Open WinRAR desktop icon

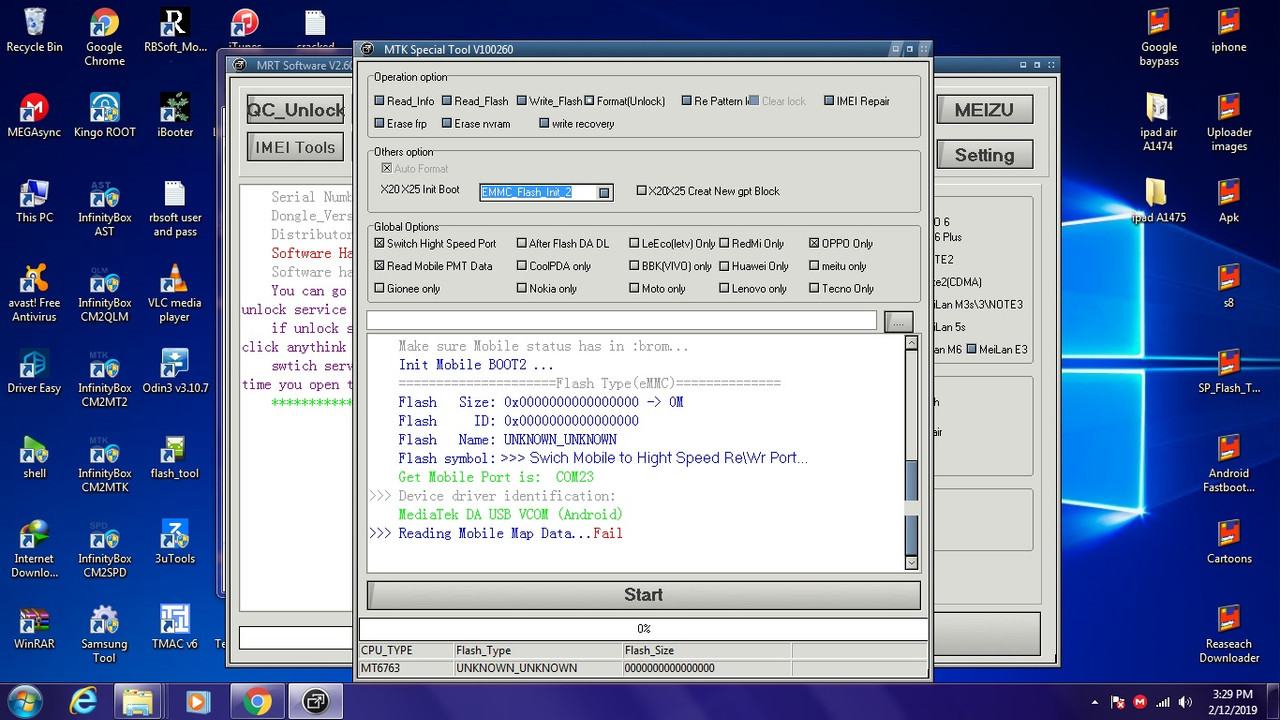(34, 627)
